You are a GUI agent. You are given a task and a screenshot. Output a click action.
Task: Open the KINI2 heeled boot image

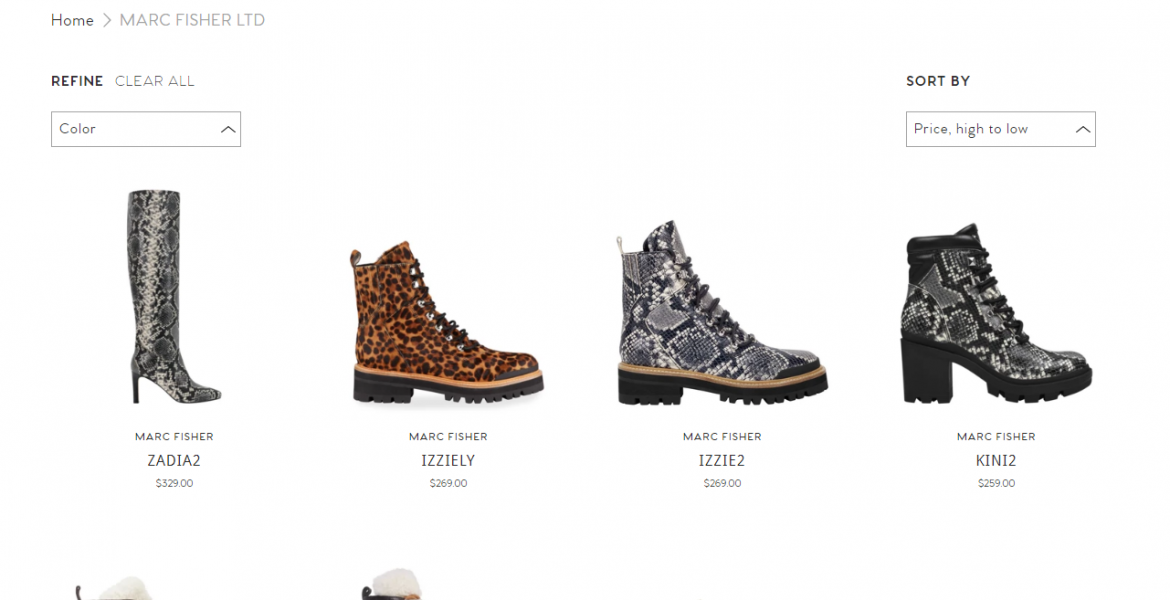[997, 313]
